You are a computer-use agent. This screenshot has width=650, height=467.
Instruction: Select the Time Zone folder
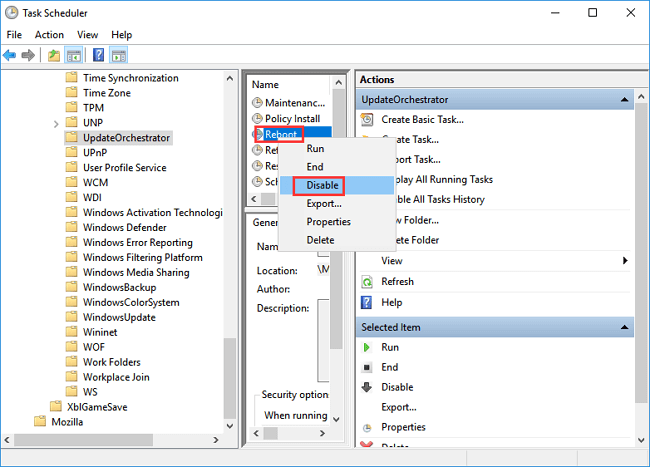click(x=107, y=93)
